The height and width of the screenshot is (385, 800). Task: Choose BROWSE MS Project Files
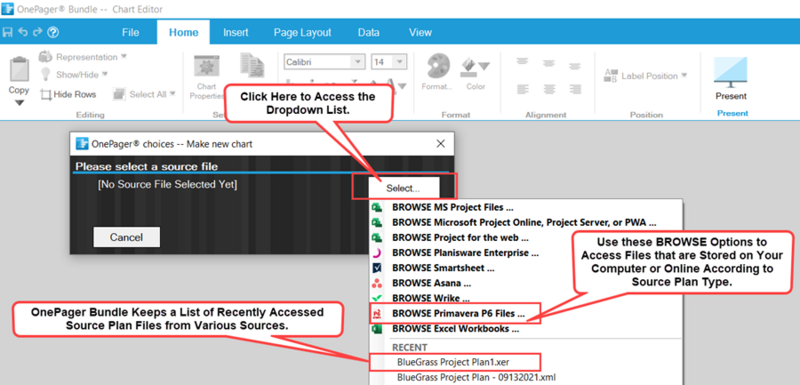click(526, 208)
